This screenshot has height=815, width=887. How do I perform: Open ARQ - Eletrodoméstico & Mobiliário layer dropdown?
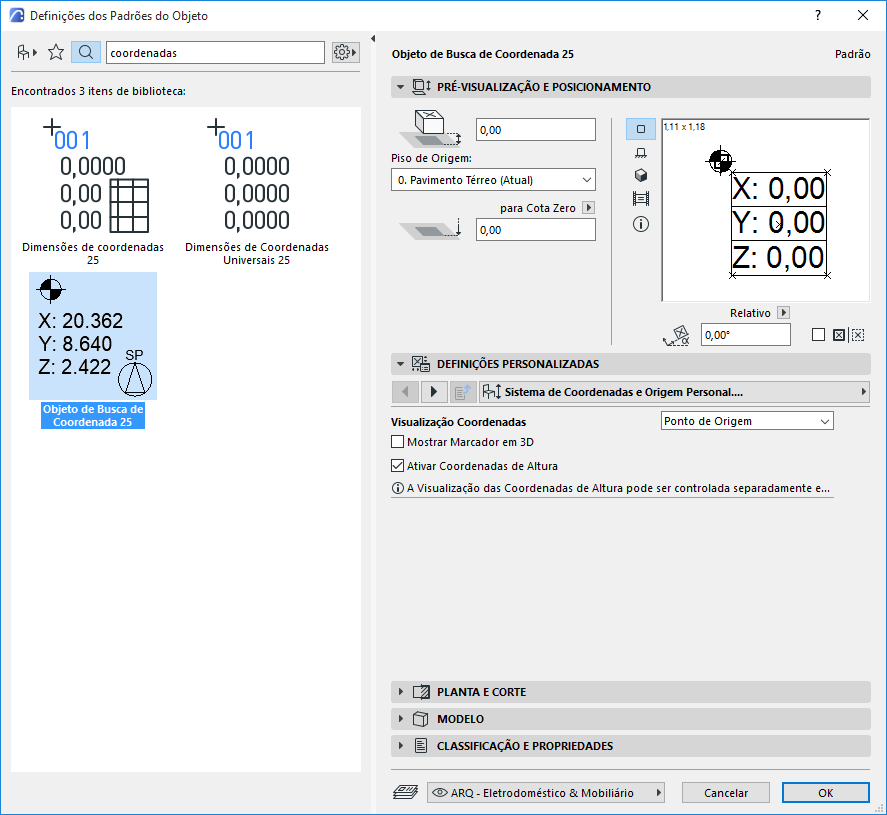pyautogui.click(x=545, y=792)
